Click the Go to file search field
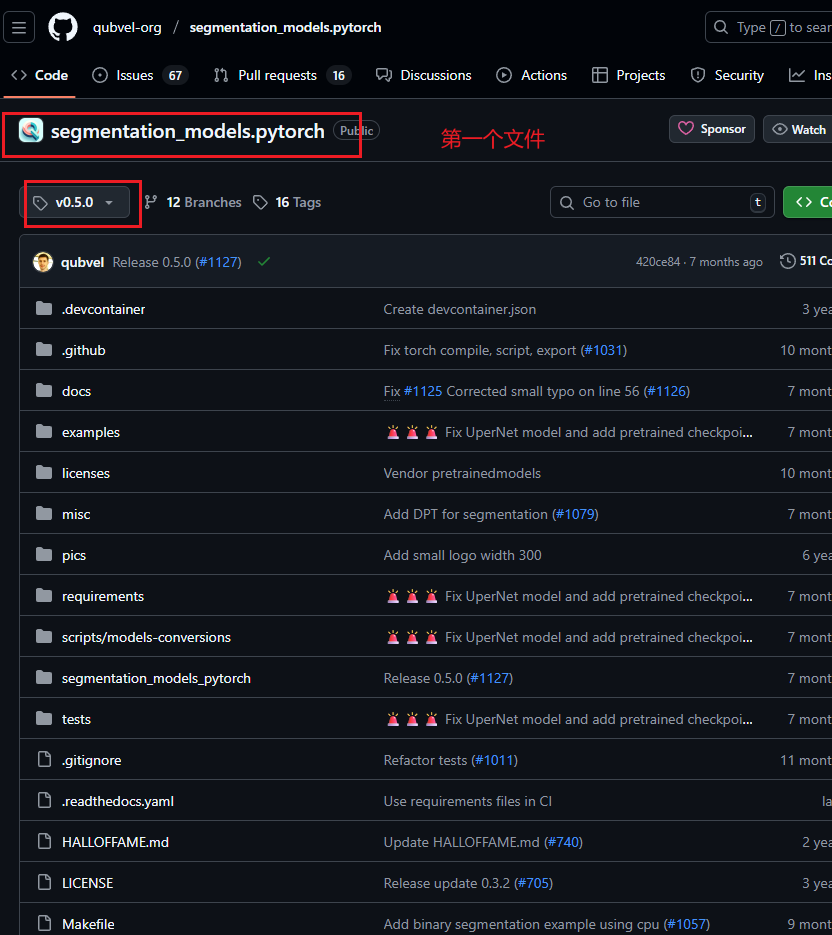Image resolution: width=832 pixels, height=935 pixels. click(x=662, y=202)
